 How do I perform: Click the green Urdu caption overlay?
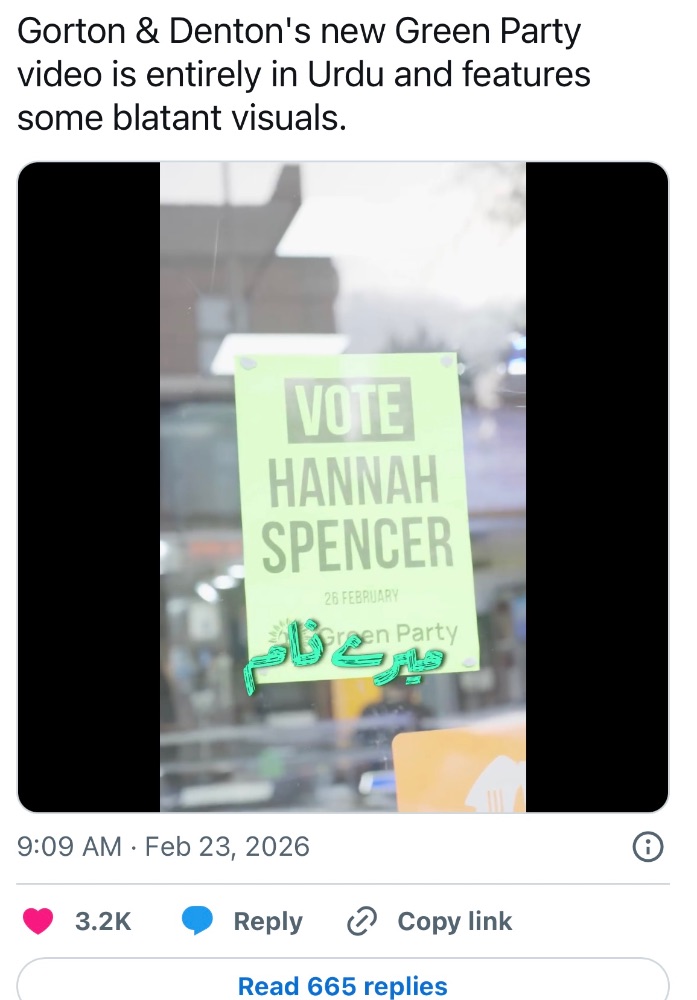[x=344, y=660]
